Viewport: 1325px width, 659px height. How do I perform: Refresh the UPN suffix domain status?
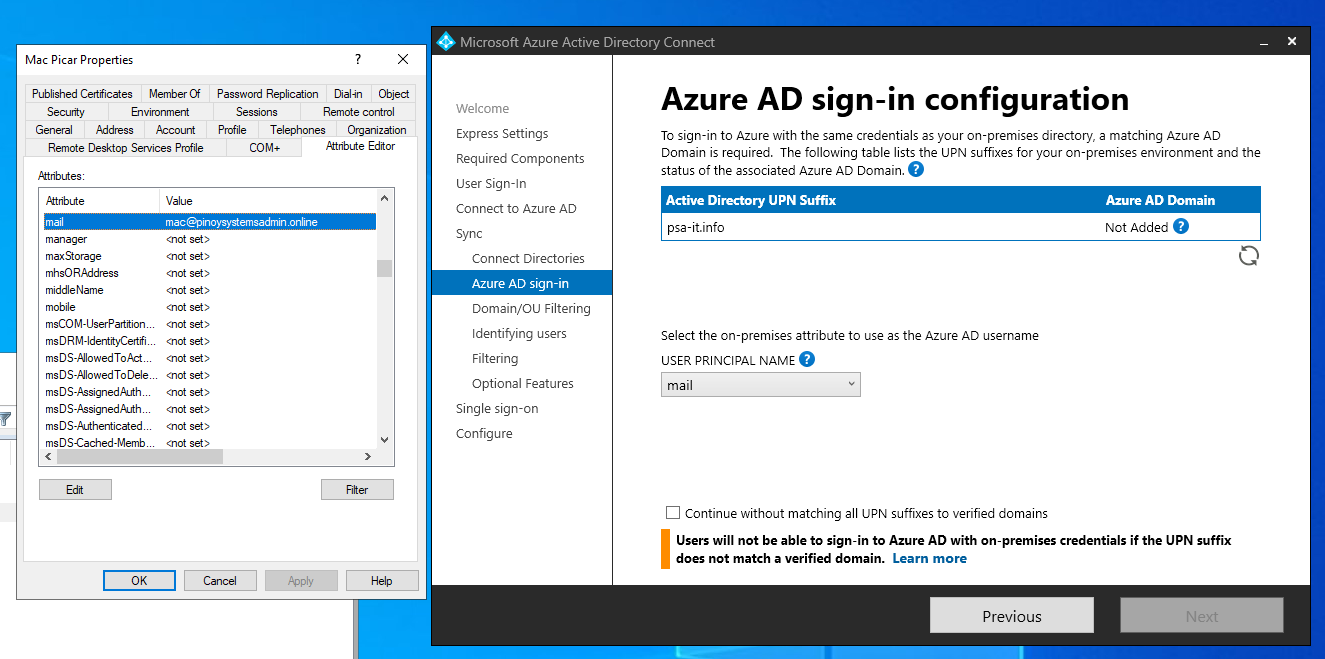point(1249,256)
